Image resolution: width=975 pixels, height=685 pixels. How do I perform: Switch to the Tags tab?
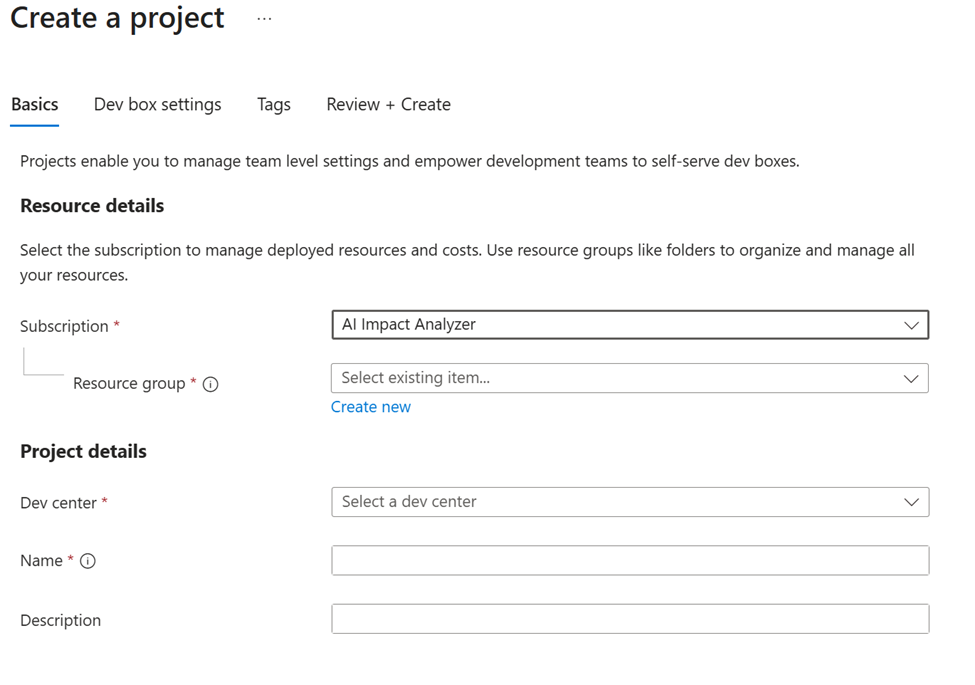point(273,104)
